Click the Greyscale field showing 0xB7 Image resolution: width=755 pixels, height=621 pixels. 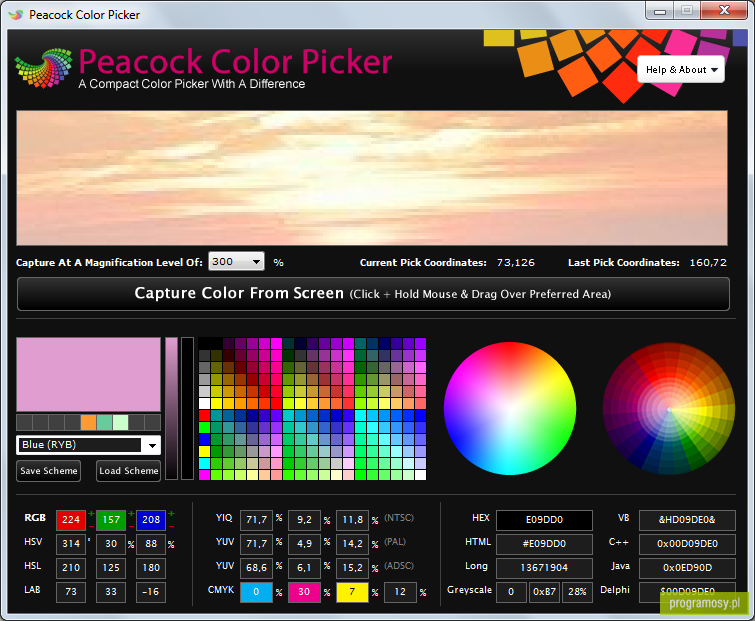pos(545,592)
